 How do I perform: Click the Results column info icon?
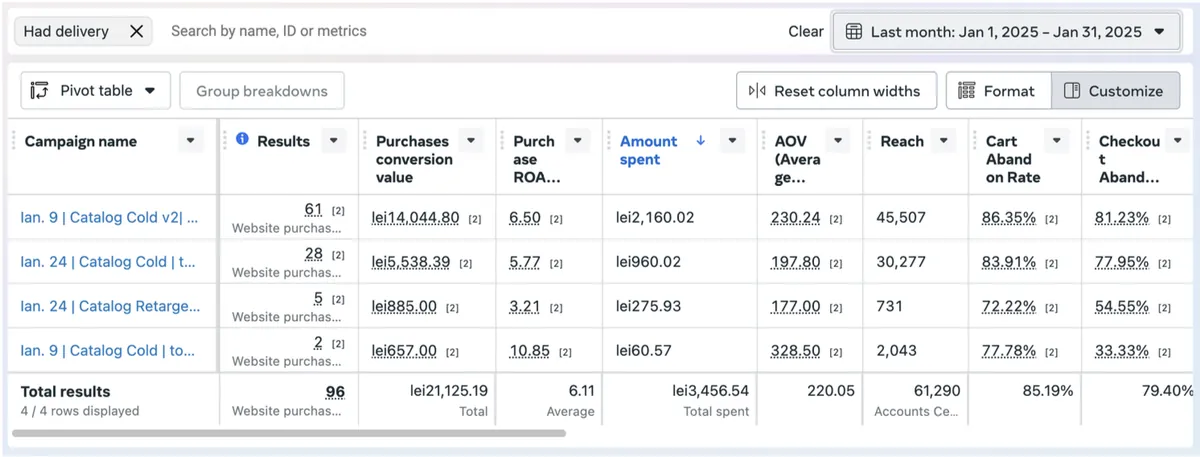pyautogui.click(x=243, y=140)
